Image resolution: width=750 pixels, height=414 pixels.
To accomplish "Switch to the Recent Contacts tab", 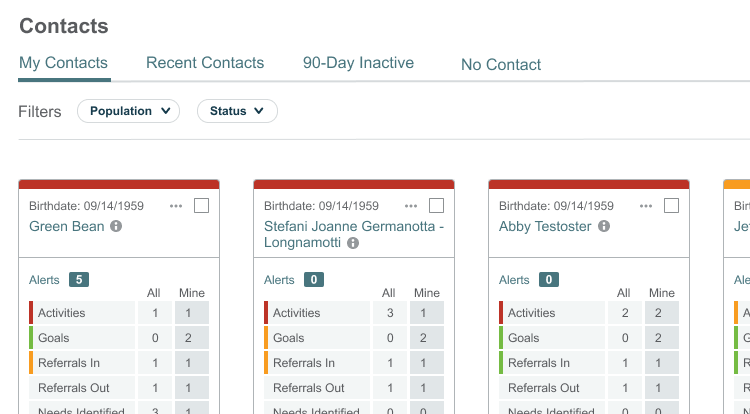I will pyautogui.click(x=205, y=63).
